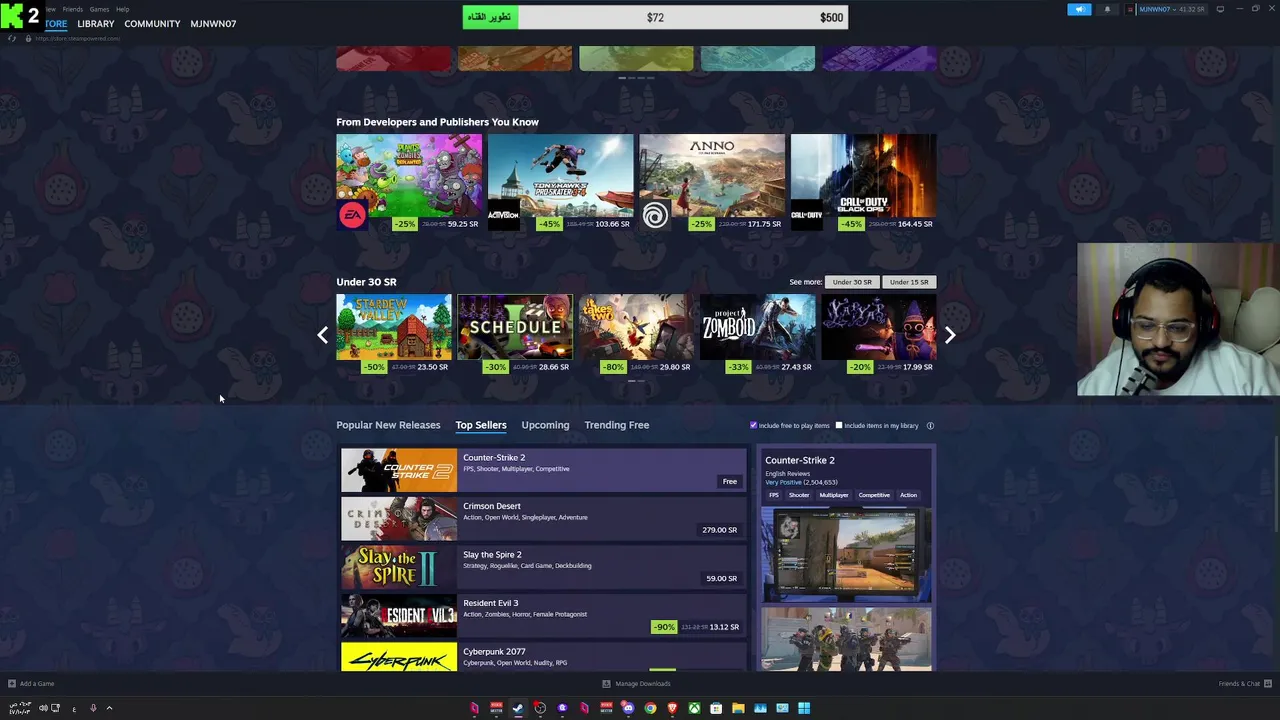Open the LIBRARY menu

[x=95, y=23]
